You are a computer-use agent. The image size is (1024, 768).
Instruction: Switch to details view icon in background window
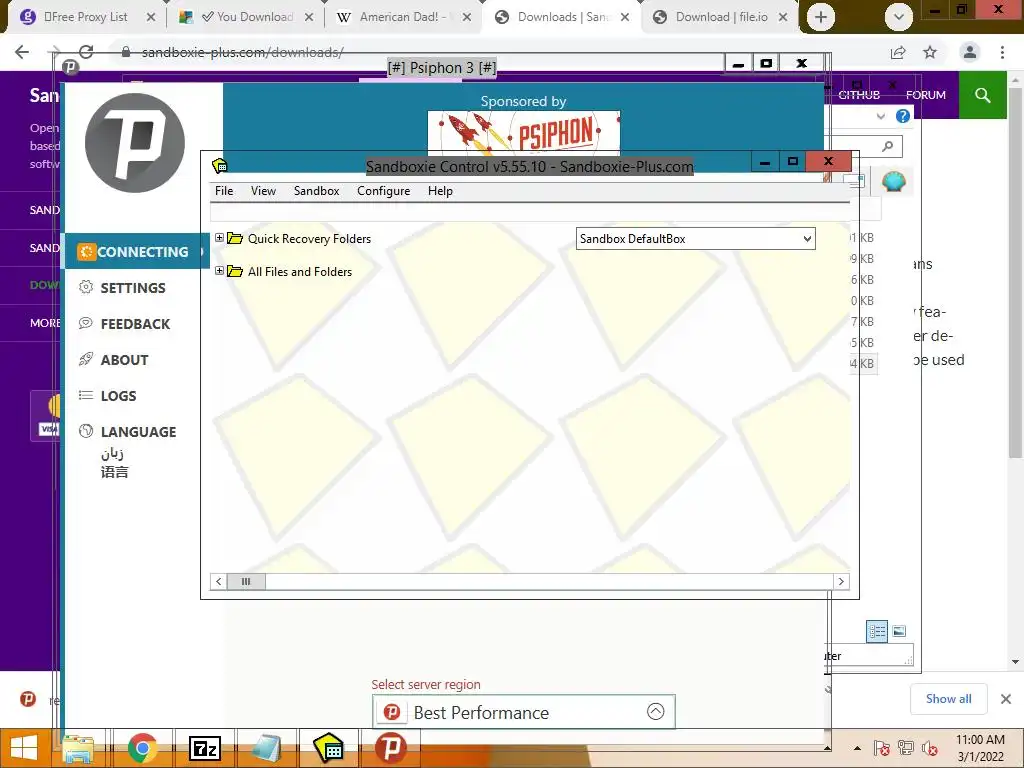pyautogui.click(x=876, y=631)
